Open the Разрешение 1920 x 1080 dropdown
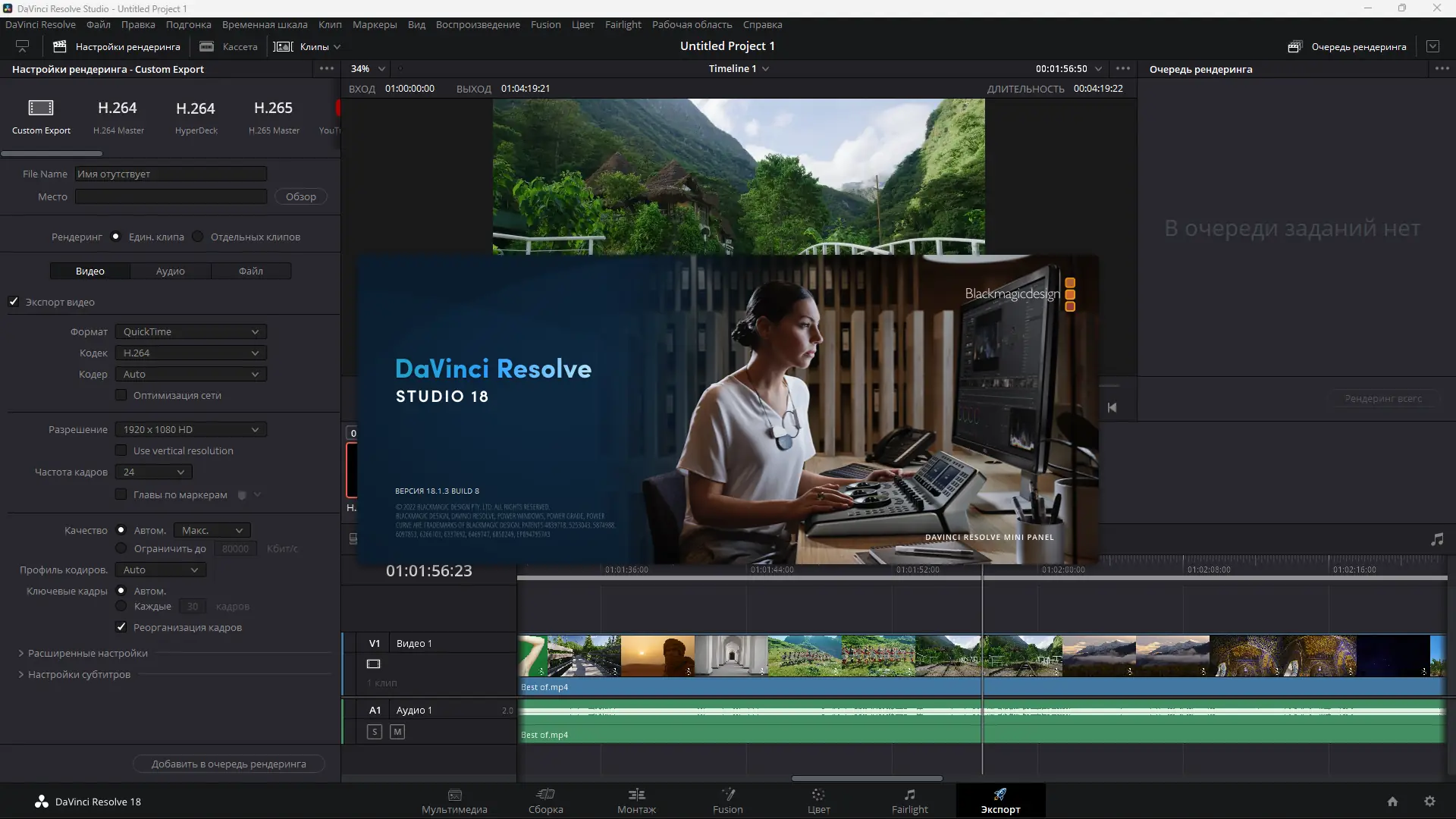Image resolution: width=1456 pixels, height=819 pixels. [x=190, y=429]
